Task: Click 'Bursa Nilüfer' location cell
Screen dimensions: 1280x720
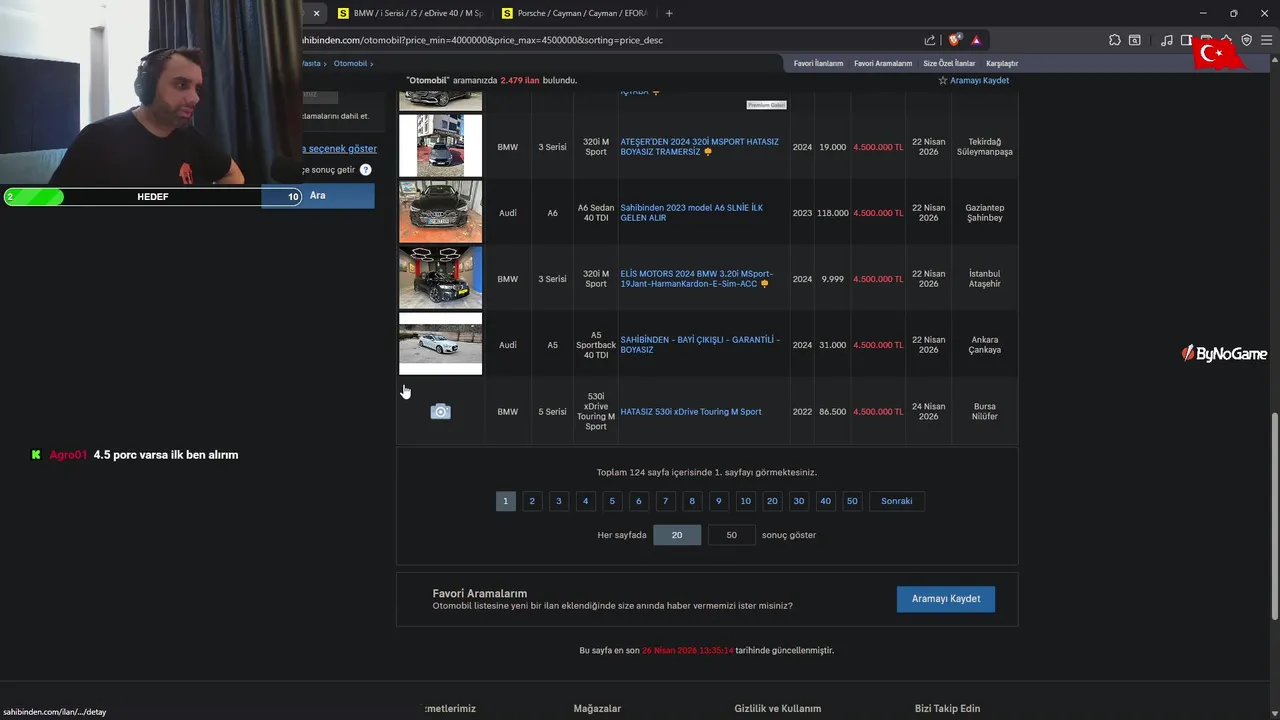Action: tap(984, 412)
